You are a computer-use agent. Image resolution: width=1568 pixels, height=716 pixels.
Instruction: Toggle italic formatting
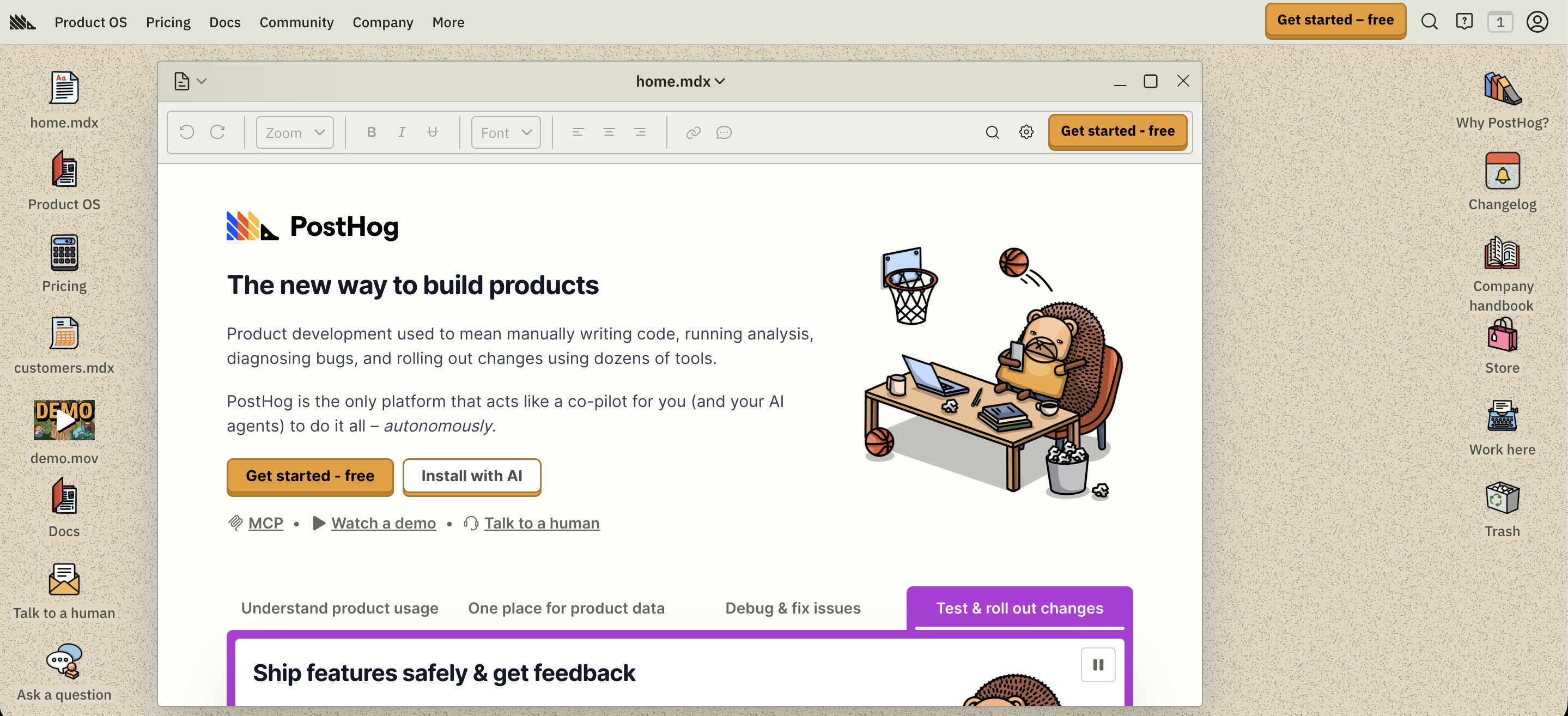click(402, 132)
